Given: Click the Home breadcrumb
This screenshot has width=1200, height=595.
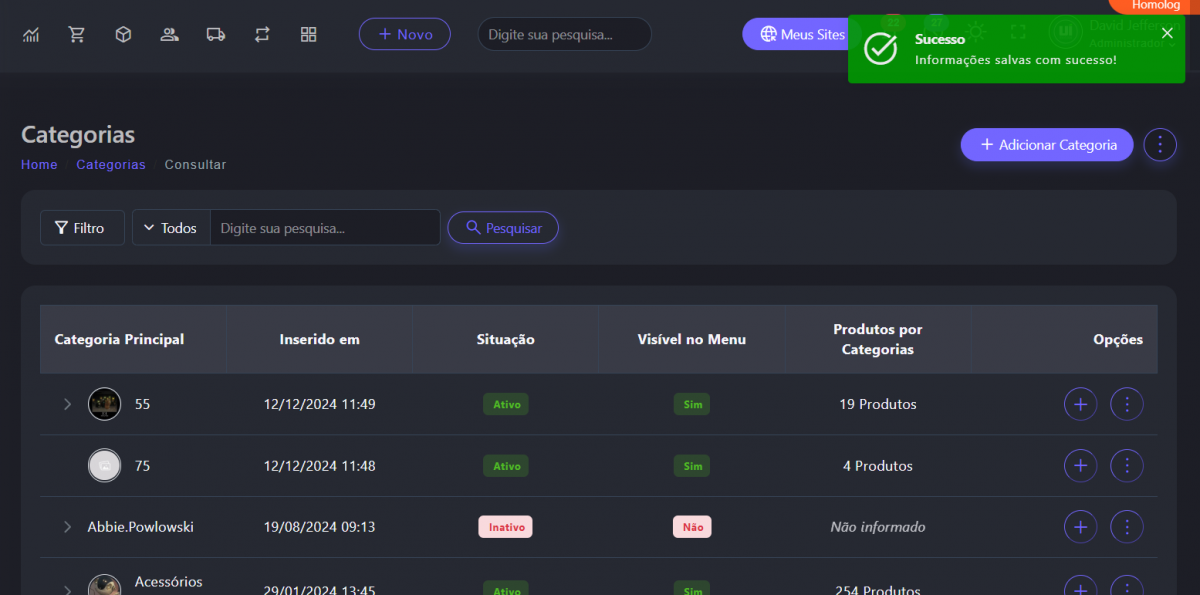Looking at the screenshot, I should pos(39,165).
